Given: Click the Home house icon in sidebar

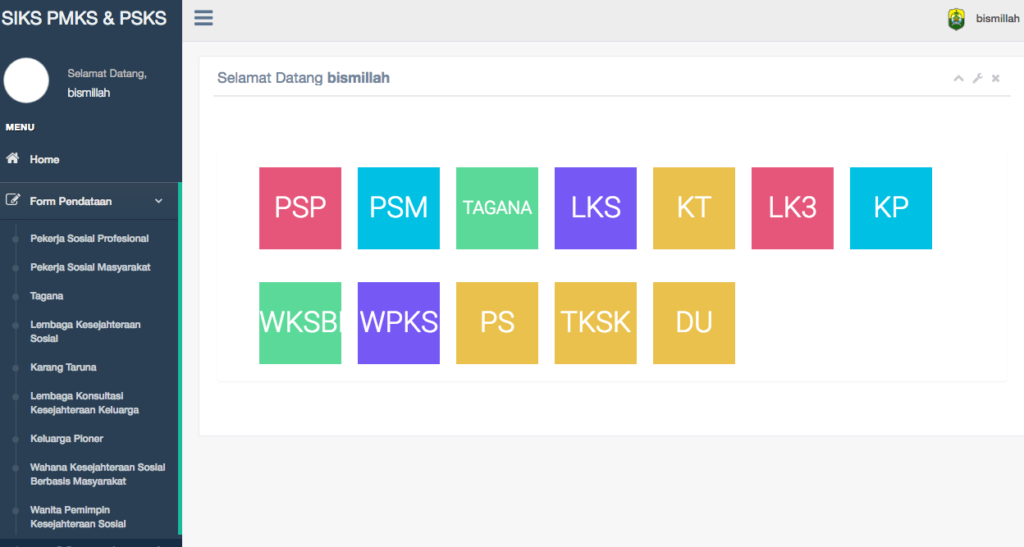Looking at the screenshot, I should tap(13, 159).
